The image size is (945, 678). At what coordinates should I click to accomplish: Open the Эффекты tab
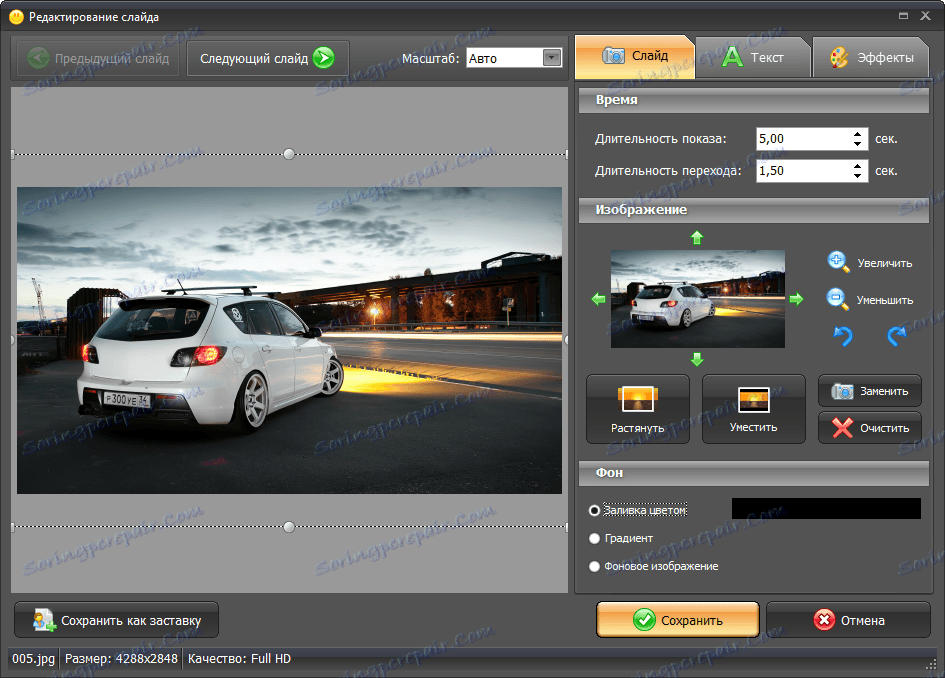point(871,57)
